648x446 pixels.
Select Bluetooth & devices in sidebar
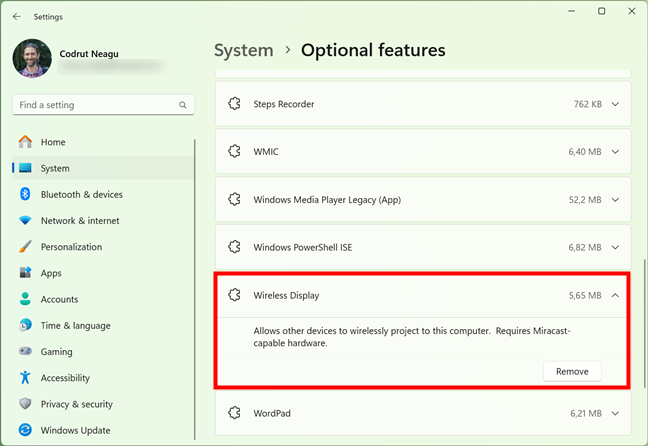pyautogui.click(x=103, y=194)
